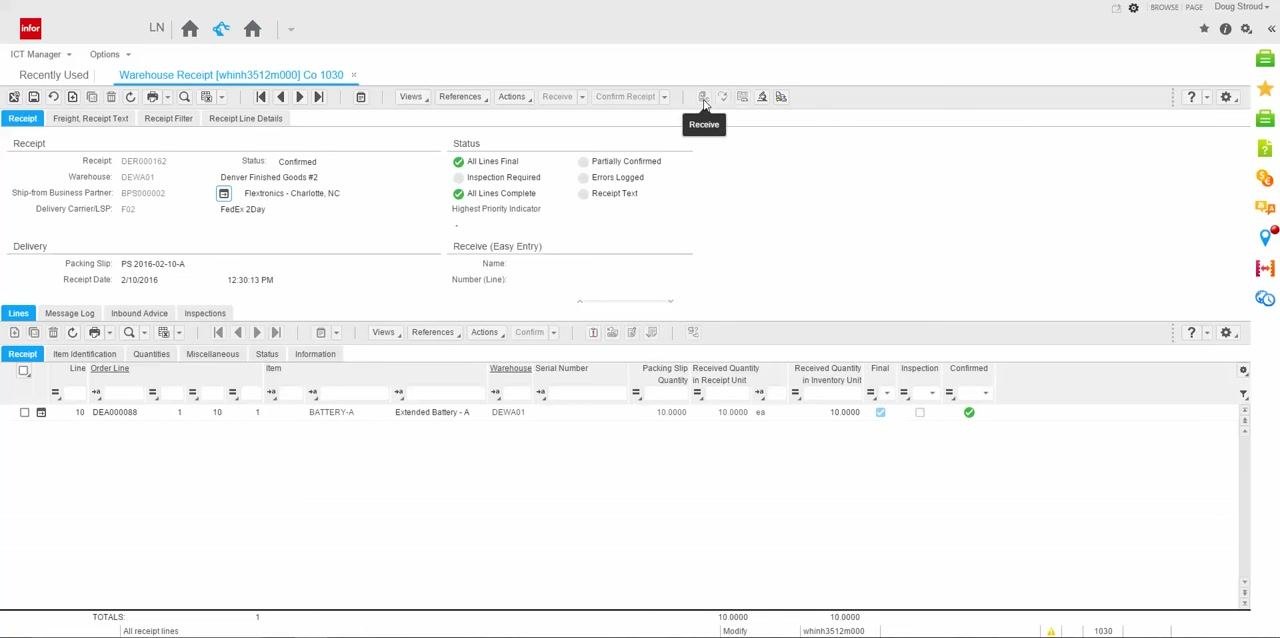Open the Actions menu in the lines toolbar

[487, 332]
